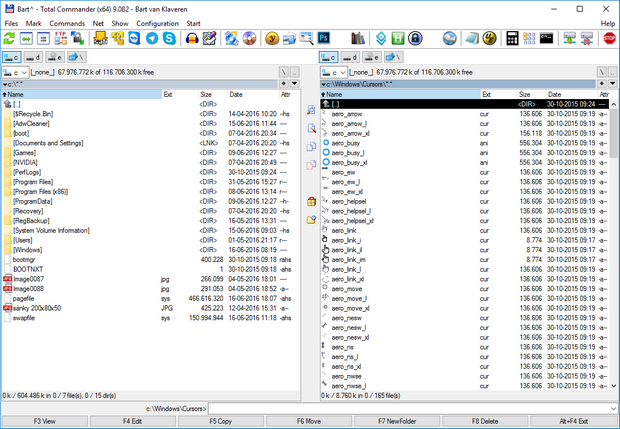The height and width of the screenshot is (429, 620).
Task: Switch left panel to drive e
Action: [x=55, y=57]
